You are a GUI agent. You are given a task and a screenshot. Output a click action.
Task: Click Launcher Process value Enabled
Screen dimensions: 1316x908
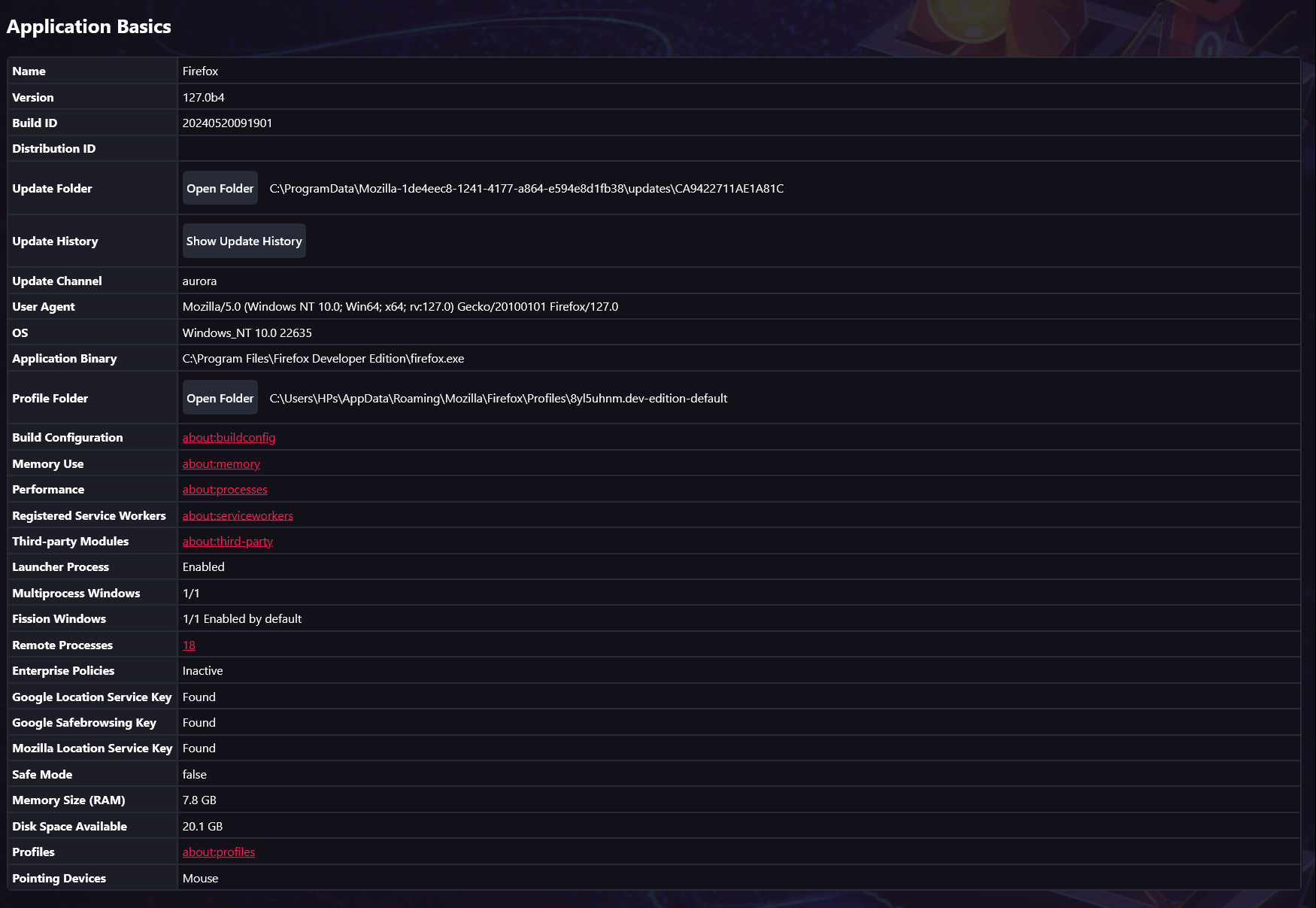(203, 567)
